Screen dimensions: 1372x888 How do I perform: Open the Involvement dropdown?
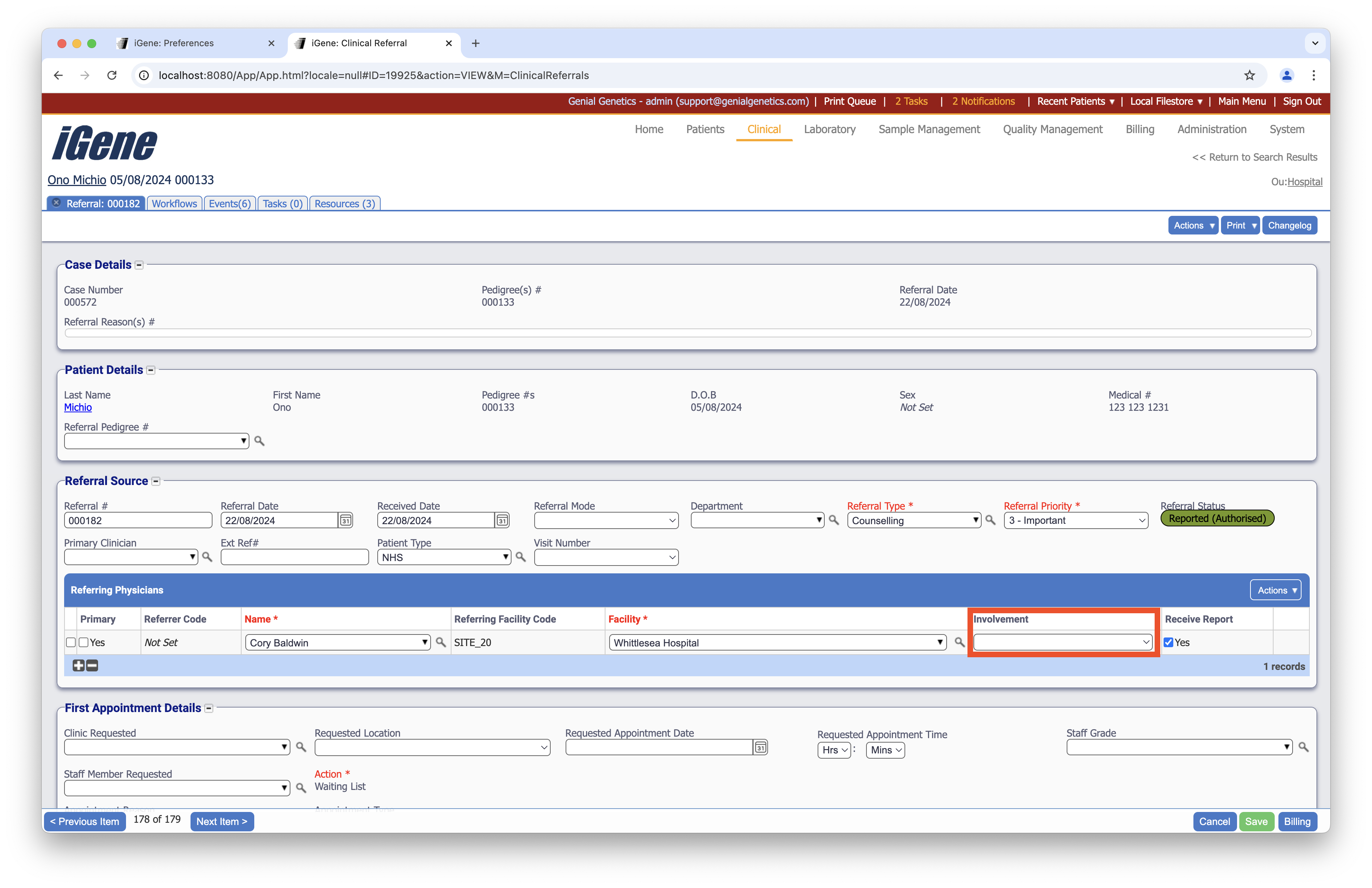[x=1063, y=642]
